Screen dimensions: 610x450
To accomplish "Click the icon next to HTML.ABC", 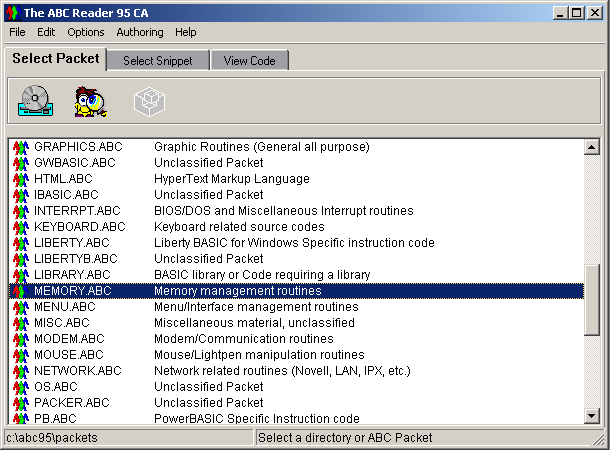I will click(x=21, y=179).
